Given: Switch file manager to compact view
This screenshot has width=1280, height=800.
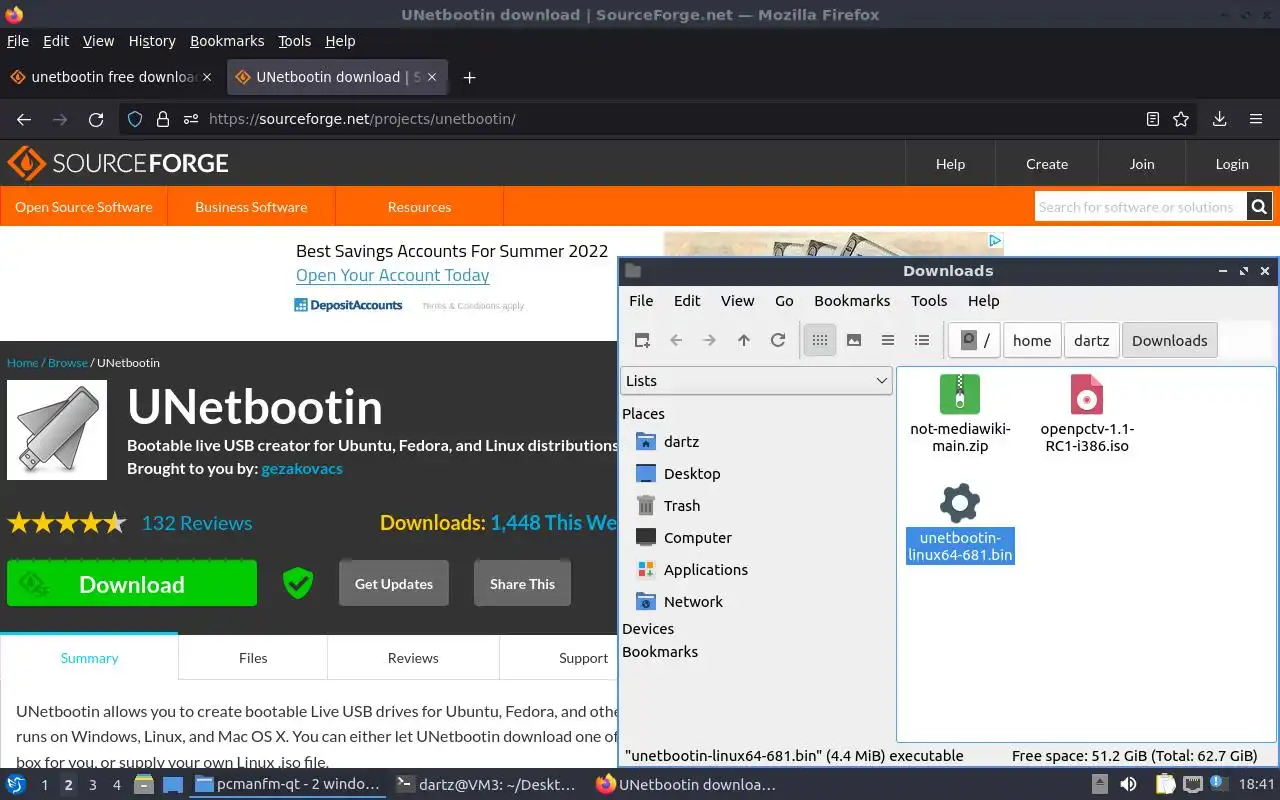Looking at the screenshot, I should coord(888,340).
